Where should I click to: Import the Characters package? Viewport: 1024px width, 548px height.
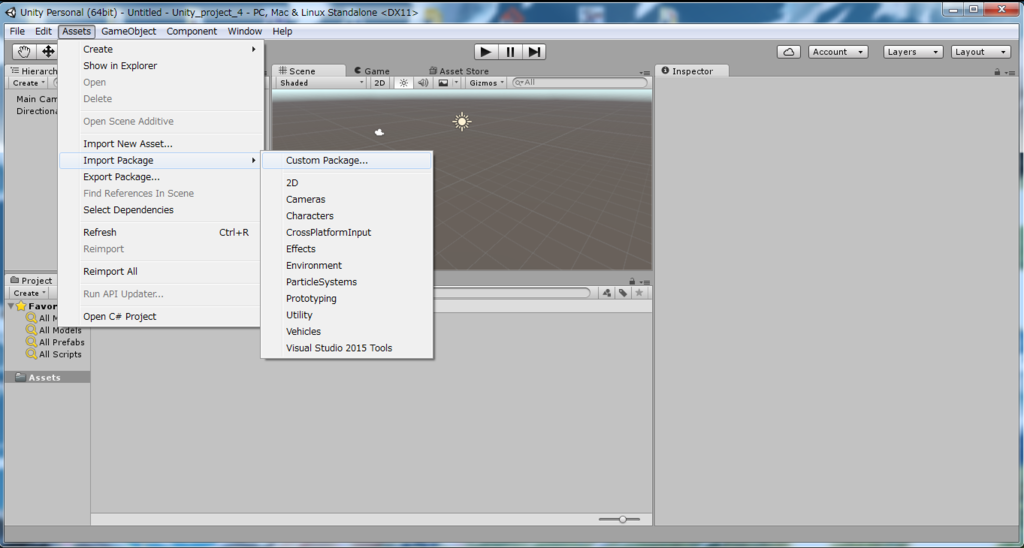[347, 216]
